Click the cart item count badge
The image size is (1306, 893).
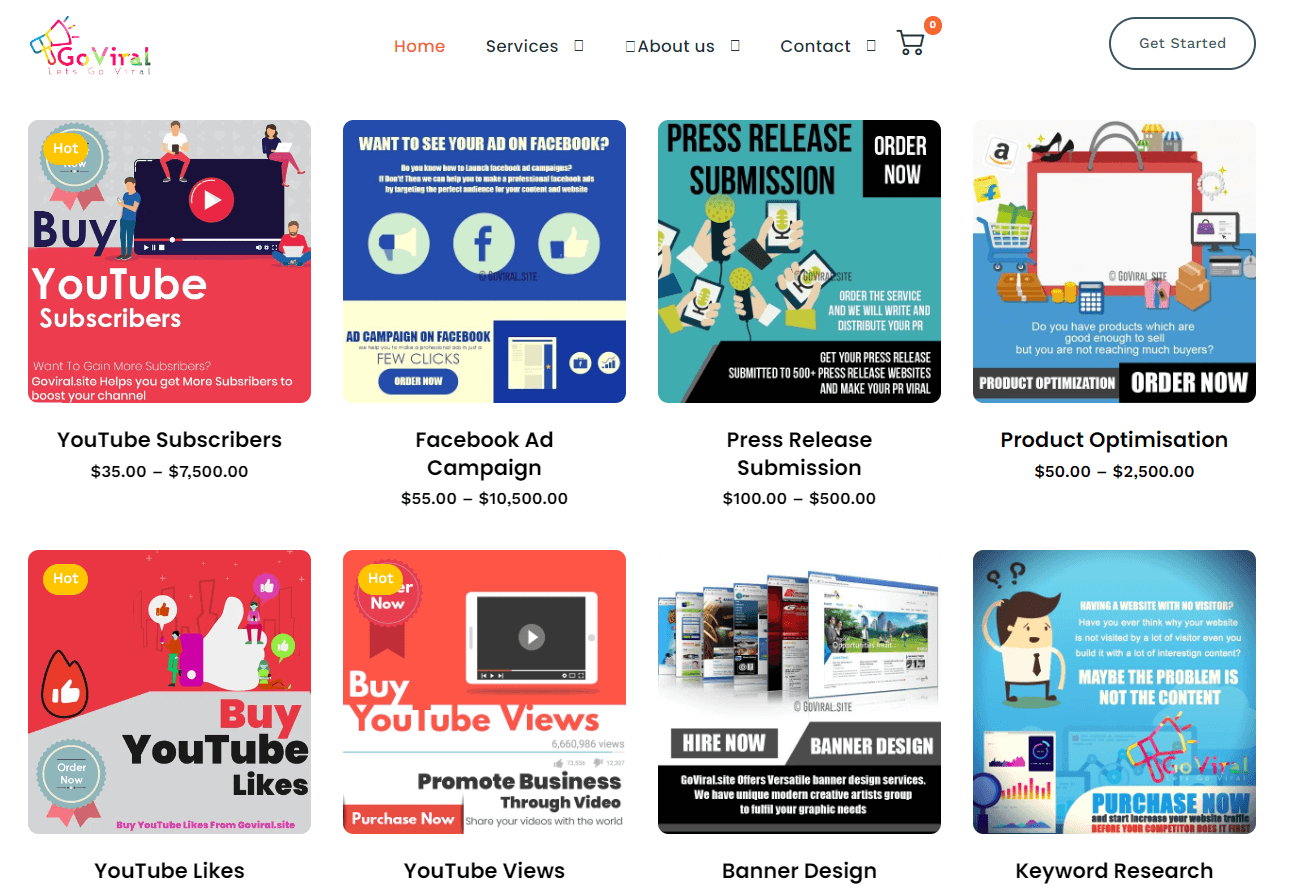click(x=933, y=25)
